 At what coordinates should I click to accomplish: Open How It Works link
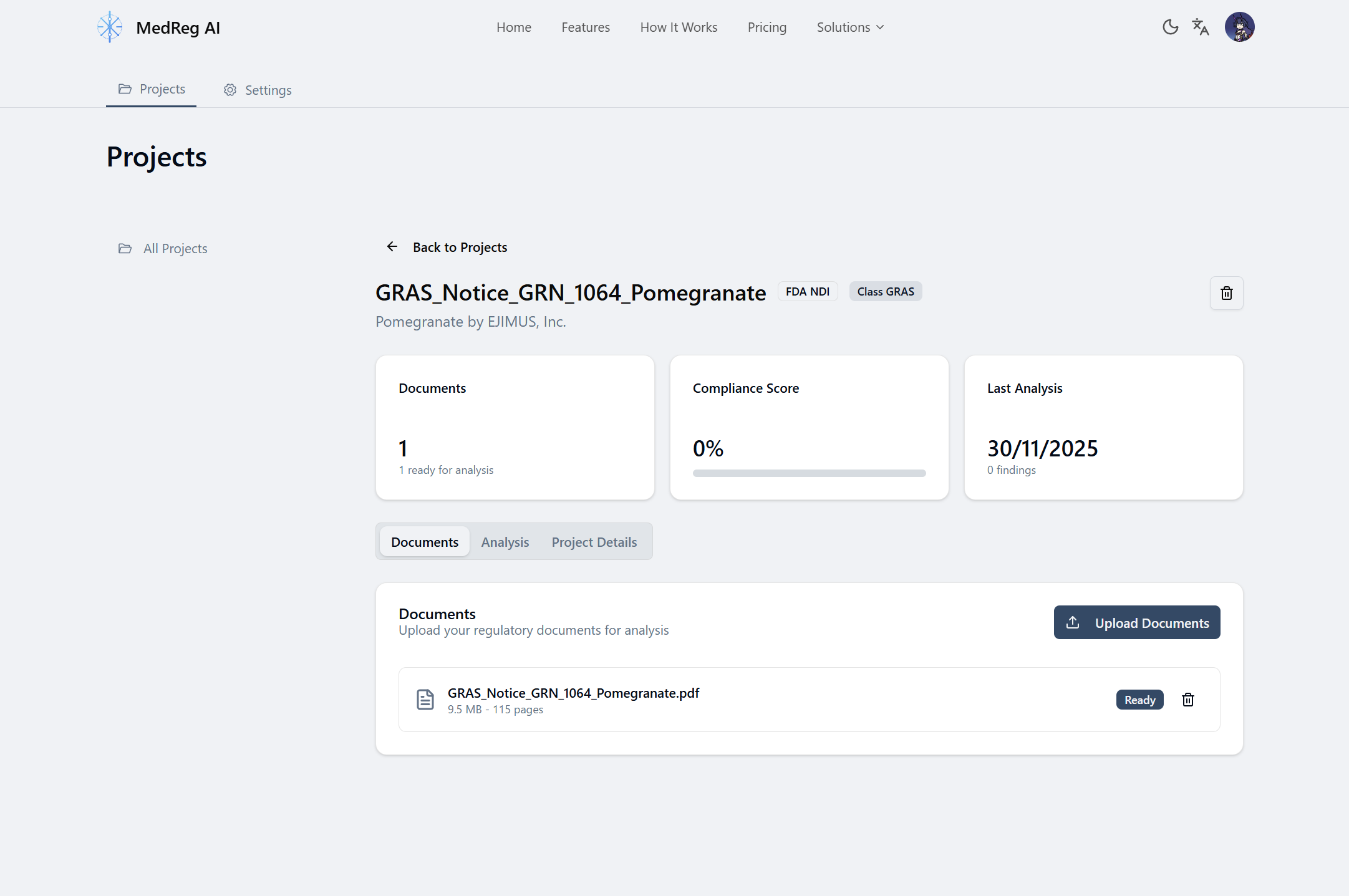(679, 27)
